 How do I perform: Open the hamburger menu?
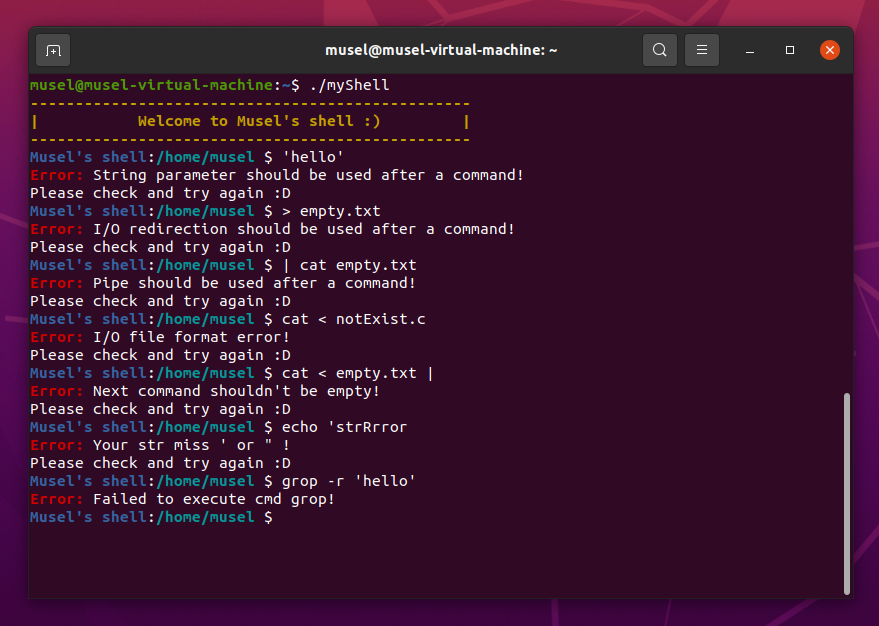point(702,50)
